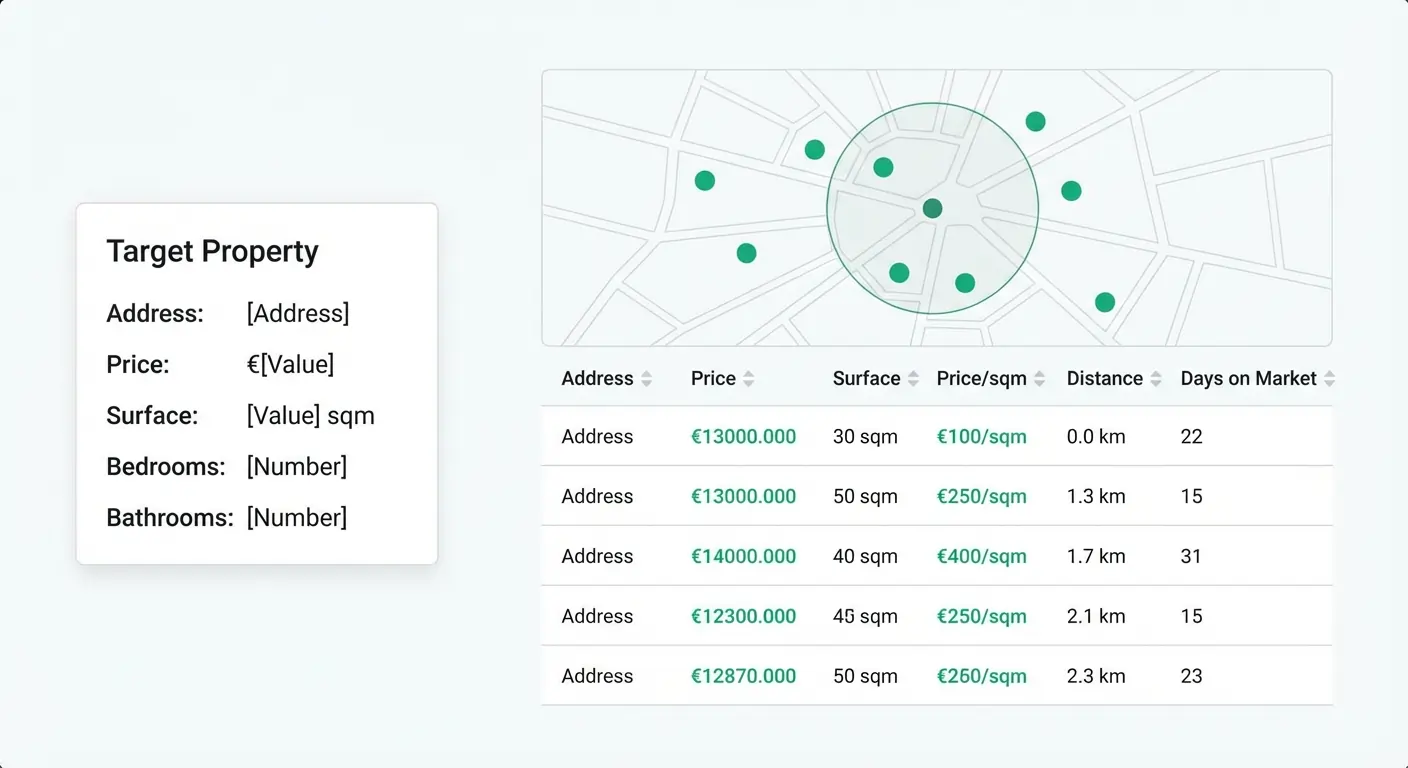Click the green pin below the map center
The width and height of the screenshot is (1408, 768).
point(898,272)
